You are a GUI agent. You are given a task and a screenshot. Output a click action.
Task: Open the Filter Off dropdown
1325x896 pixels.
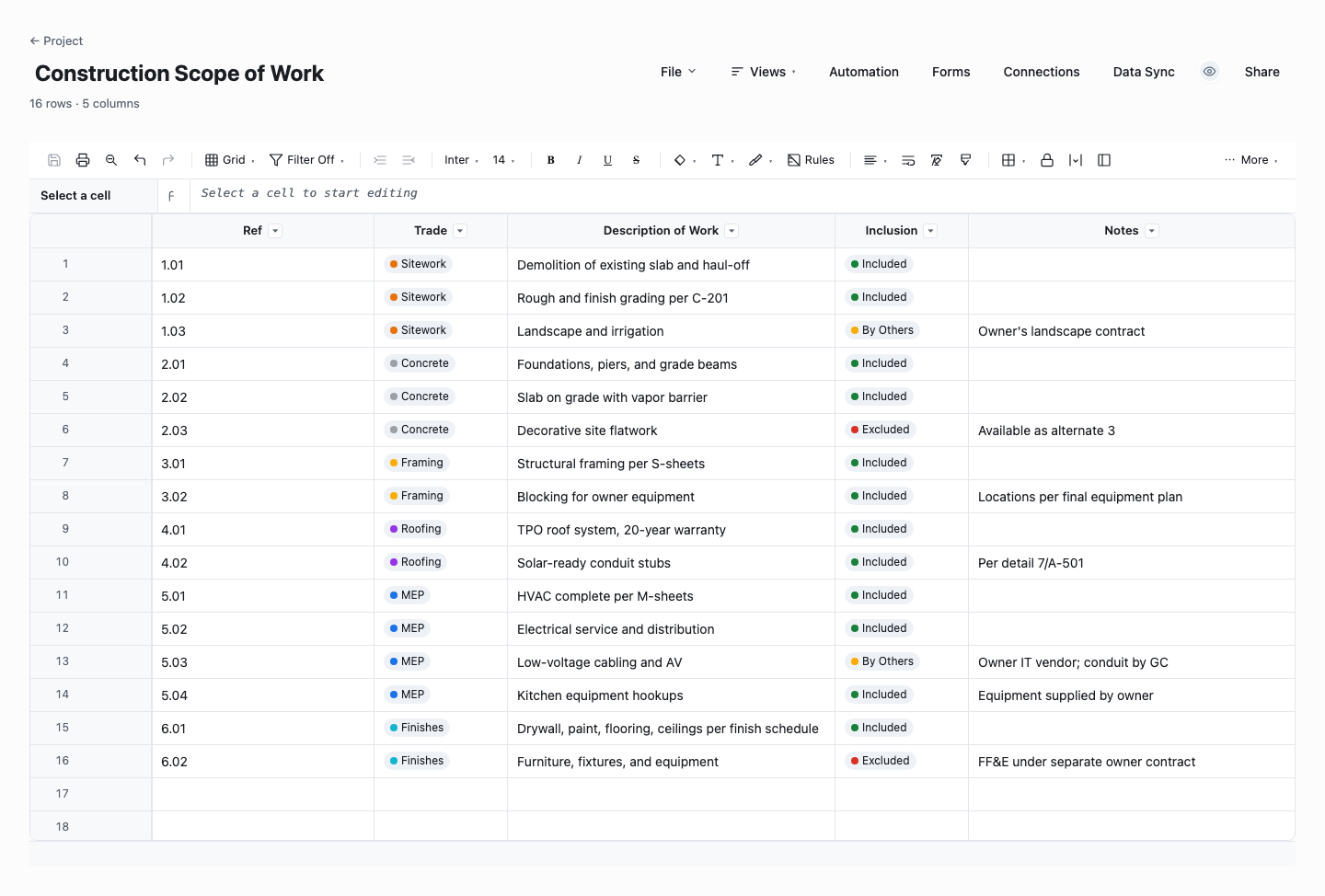[x=307, y=160]
